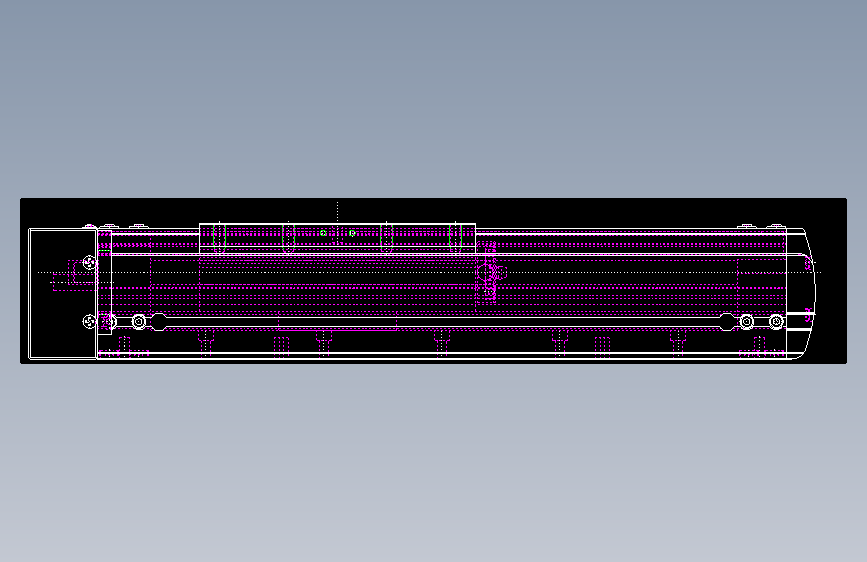
Task: Select the CAD drawing of the linear actuator
Action: coord(434,281)
